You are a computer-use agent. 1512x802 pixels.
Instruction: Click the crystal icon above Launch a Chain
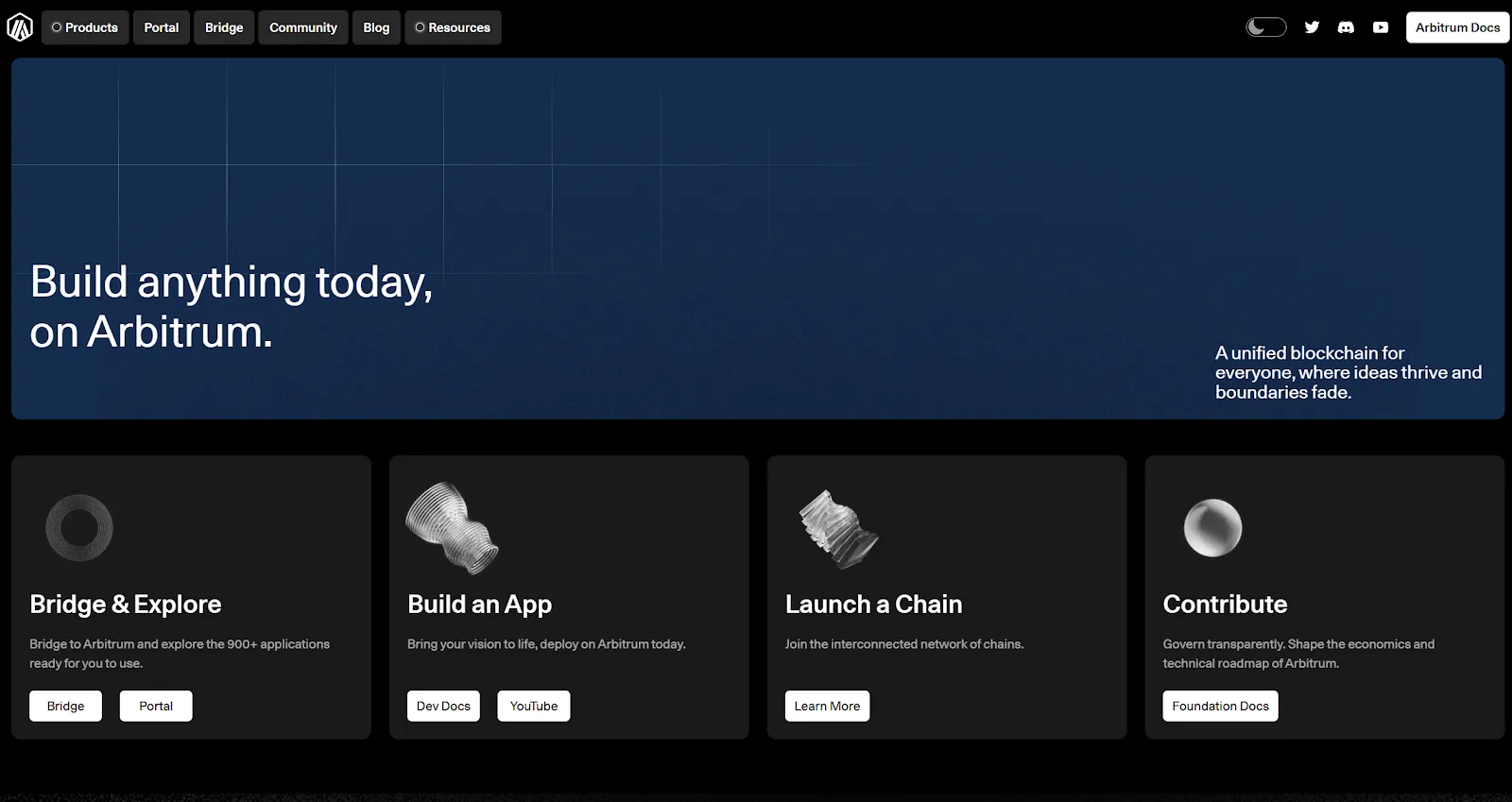[x=837, y=527]
